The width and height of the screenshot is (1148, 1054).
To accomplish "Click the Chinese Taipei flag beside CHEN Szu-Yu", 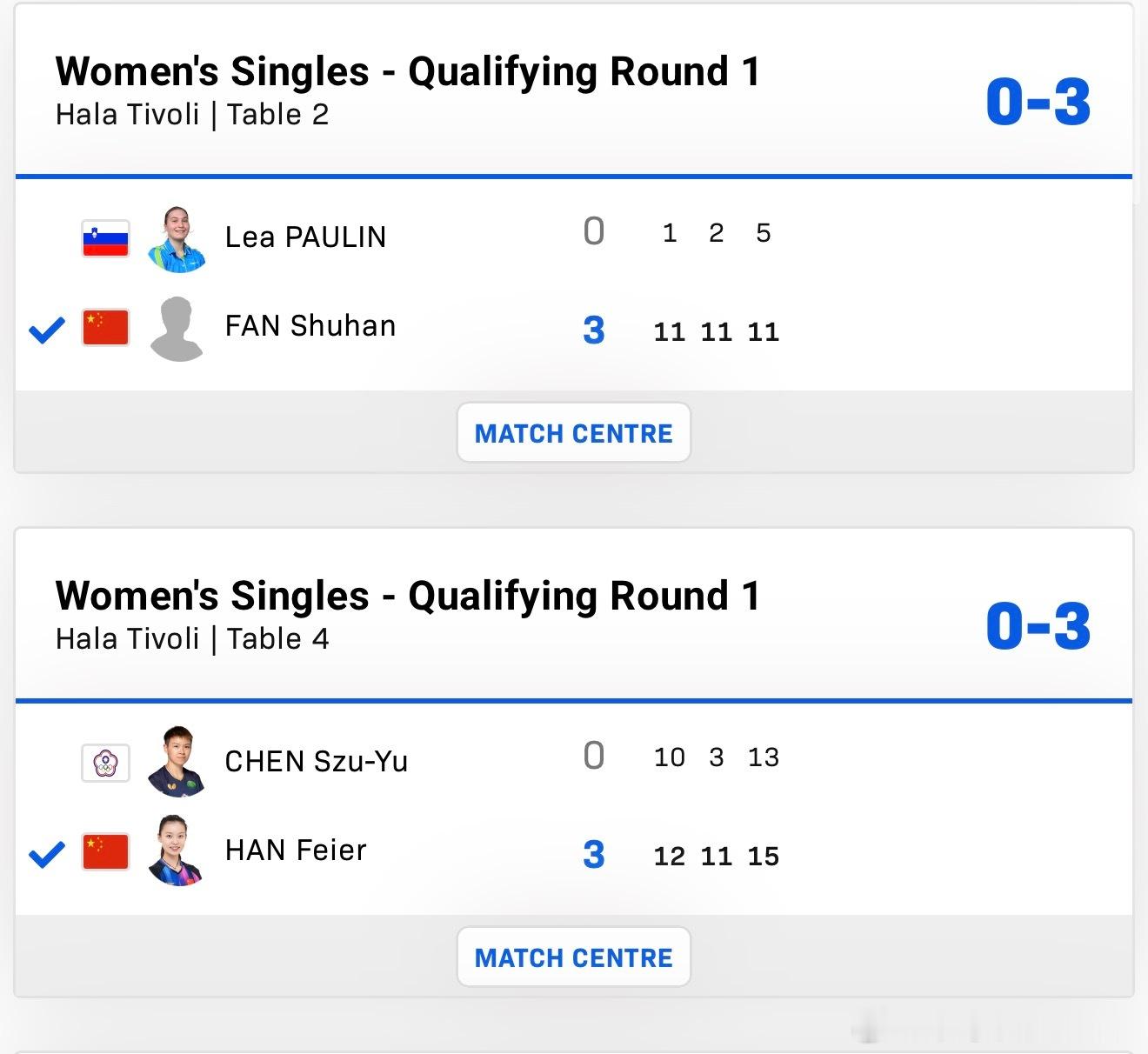I will tap(105, 764).
